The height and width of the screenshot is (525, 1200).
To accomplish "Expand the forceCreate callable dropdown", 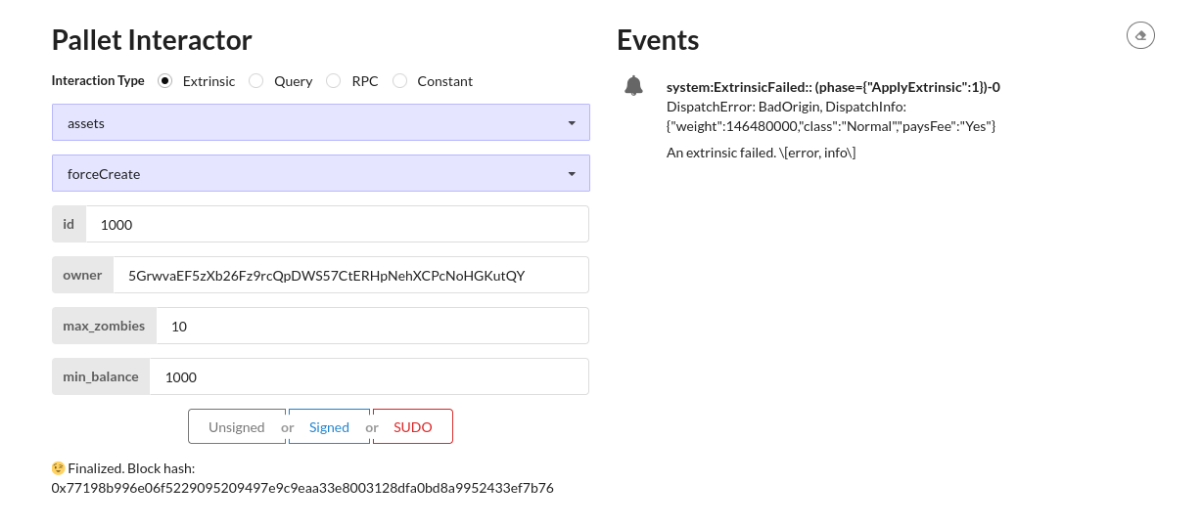I will [321, 173].
